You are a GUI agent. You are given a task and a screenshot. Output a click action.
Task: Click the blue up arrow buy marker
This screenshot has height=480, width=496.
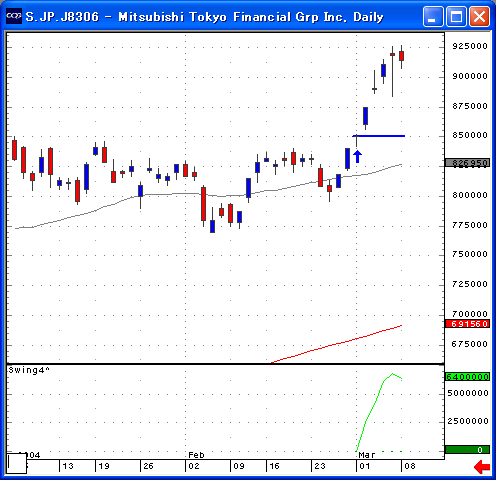click(x=357, y=156)
